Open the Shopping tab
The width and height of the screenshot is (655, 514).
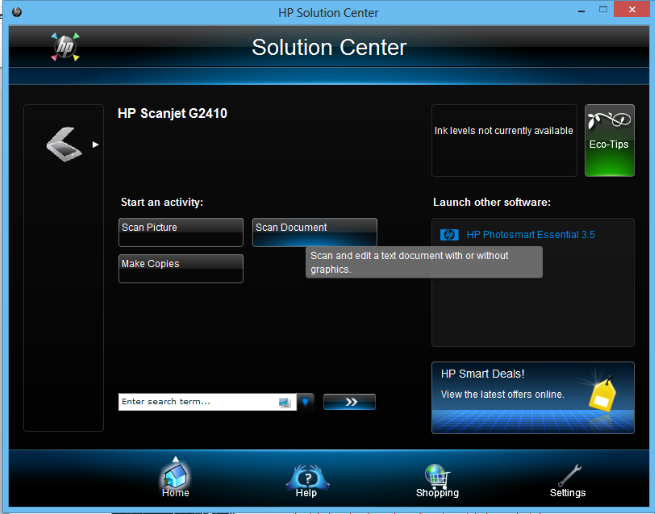[437, 481]
